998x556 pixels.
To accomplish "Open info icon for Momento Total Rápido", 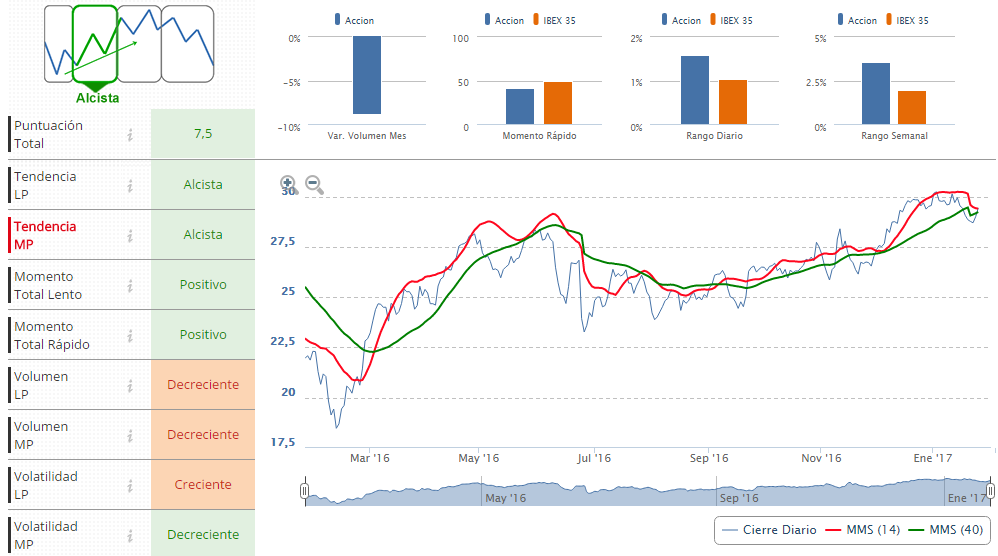I will (x=130, y=335).
